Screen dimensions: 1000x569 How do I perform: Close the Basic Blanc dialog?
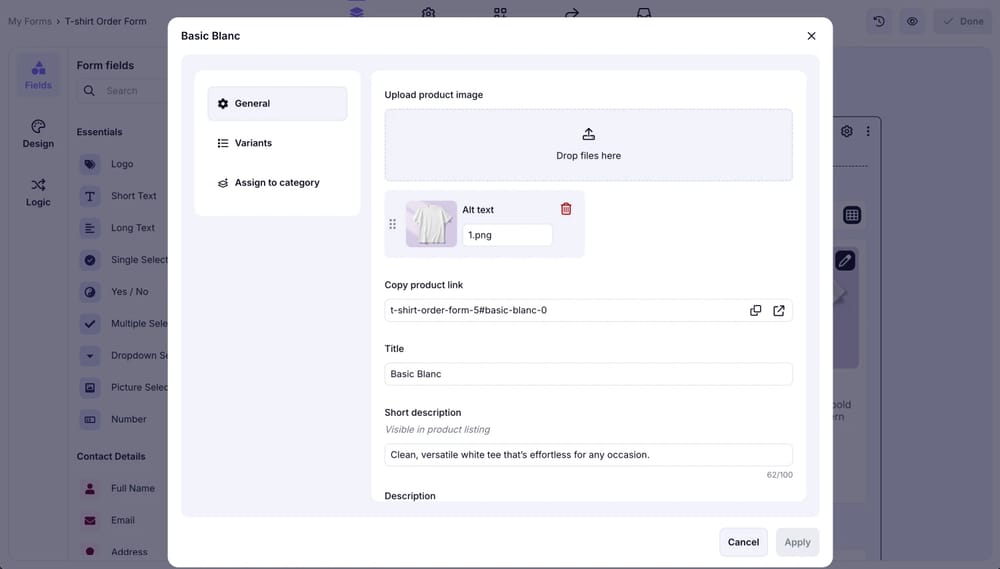(x=811, y=36)
